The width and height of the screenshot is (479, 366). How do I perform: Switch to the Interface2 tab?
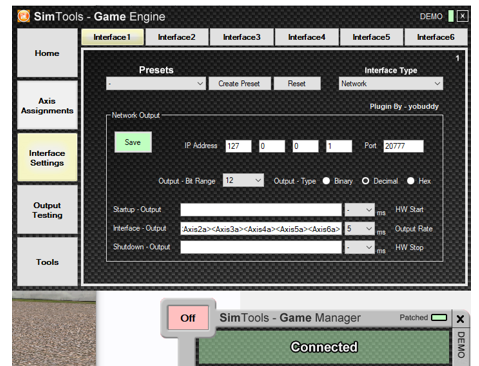[177, 37]
